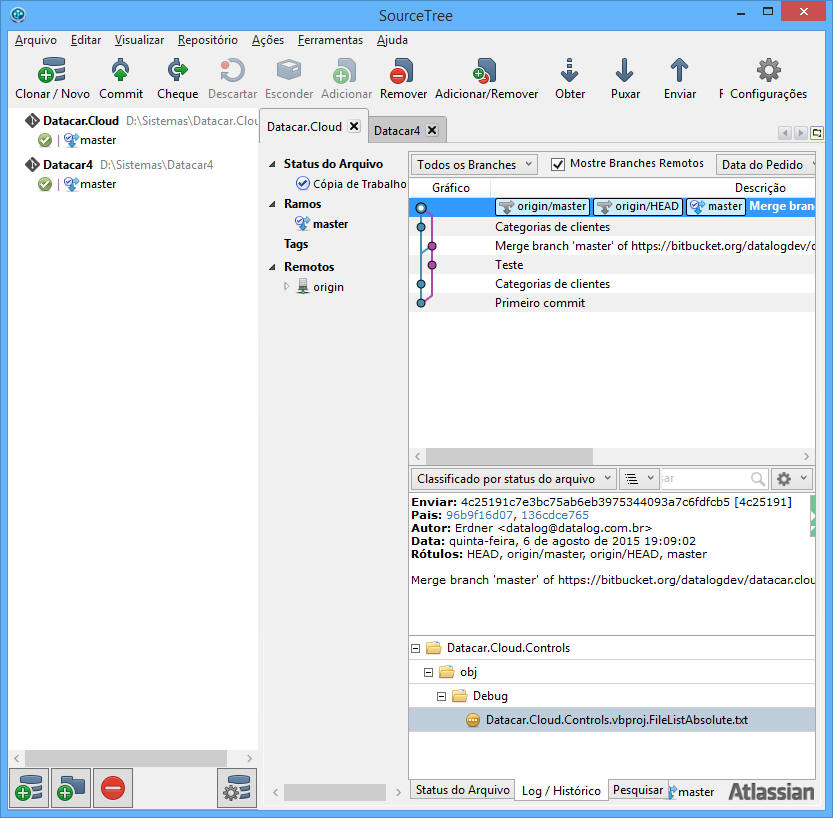Image resolution: width=833 pixels, height=818 pixels.
Task: Open parent commit link 96b9f16d07
Action: [479, 515]
